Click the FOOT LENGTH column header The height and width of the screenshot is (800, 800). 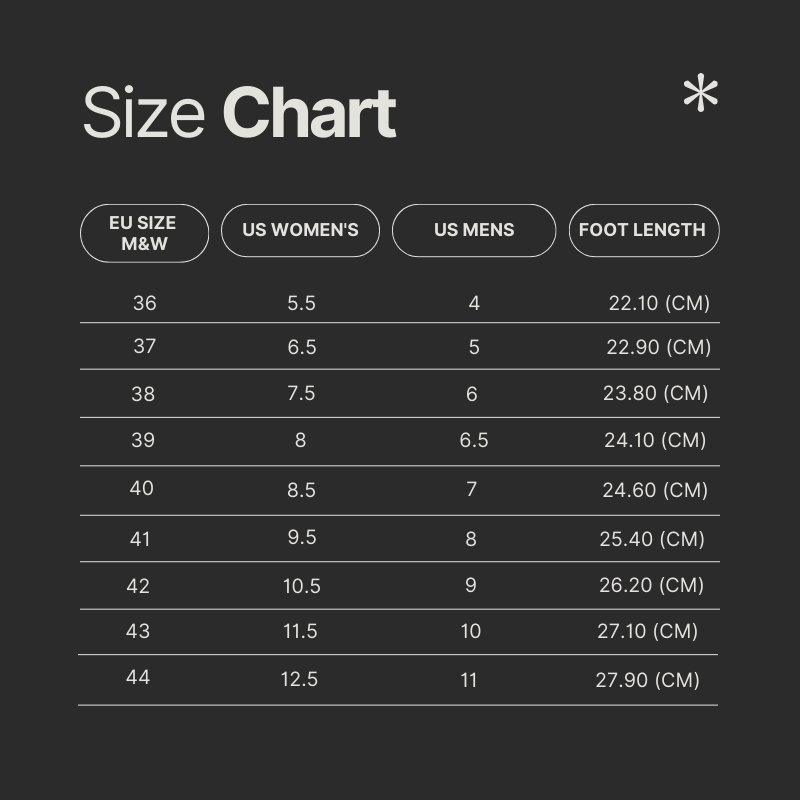644,231
